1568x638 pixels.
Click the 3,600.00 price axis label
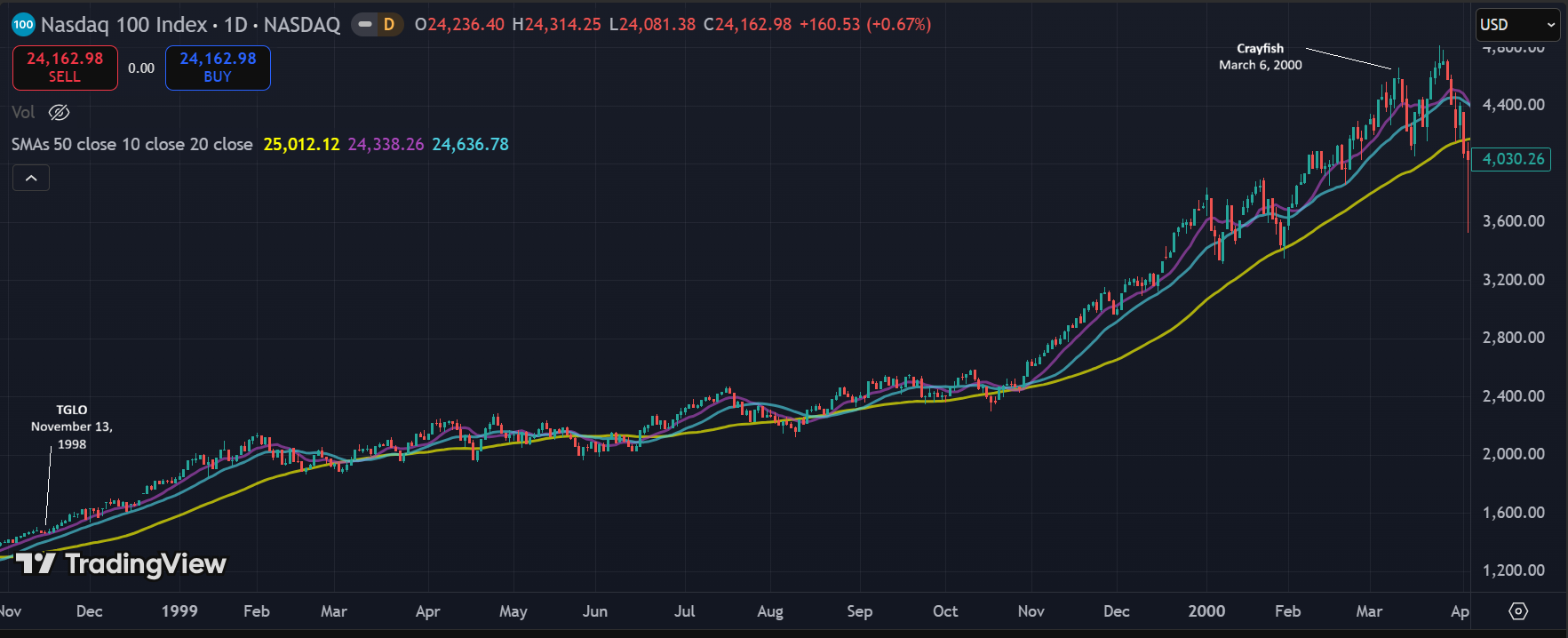click(1513, 221)
